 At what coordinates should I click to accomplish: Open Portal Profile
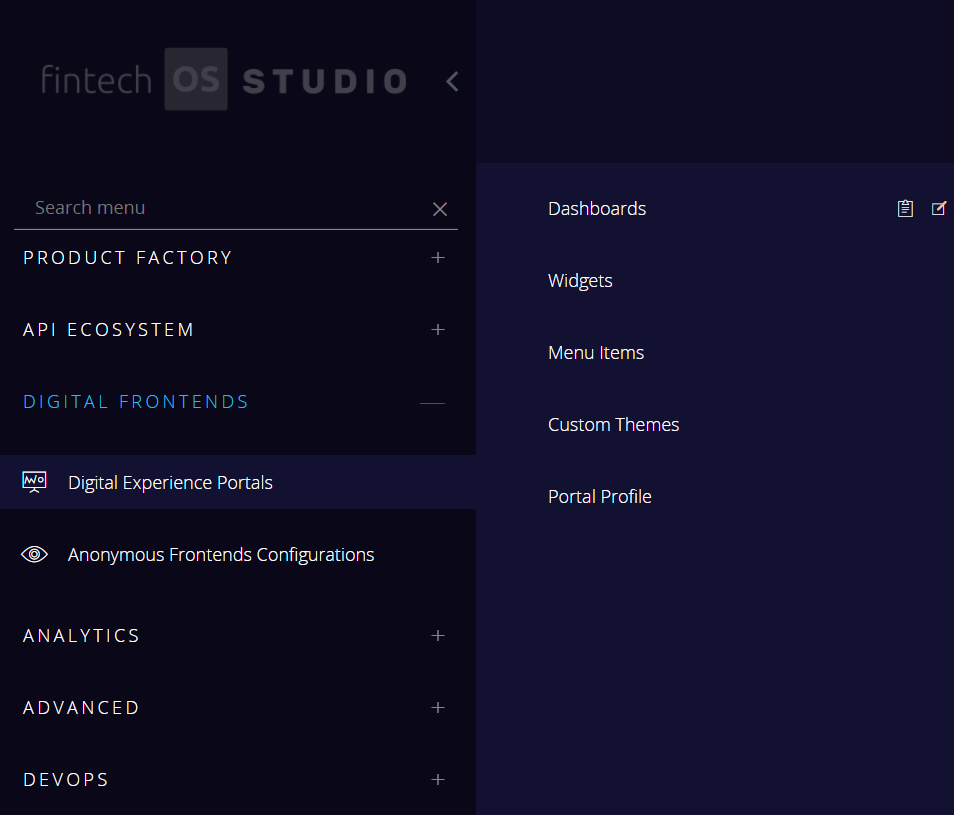tap(599, 497)
